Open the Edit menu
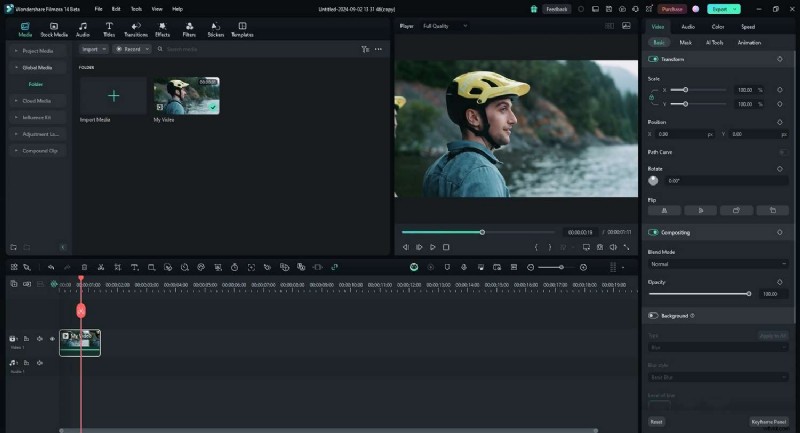This screenshot has width=800, height=433. pyautogui.click(x=116, y=9)
